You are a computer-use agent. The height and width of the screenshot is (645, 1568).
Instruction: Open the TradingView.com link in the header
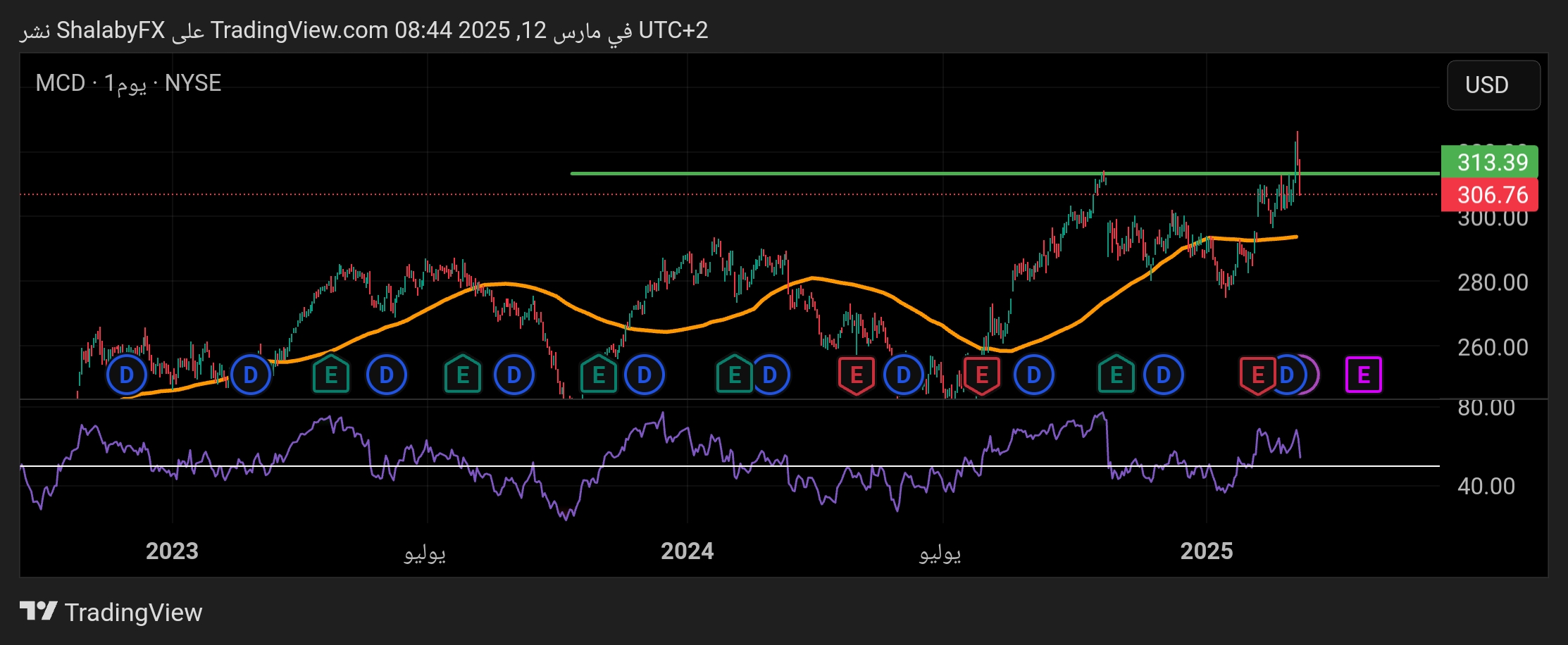pos(299,30)
